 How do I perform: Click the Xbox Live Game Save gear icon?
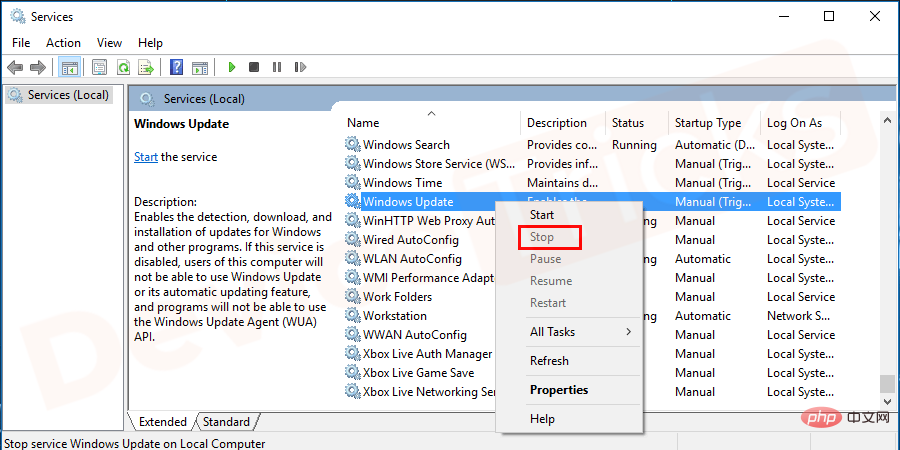(x=352, y=372)
